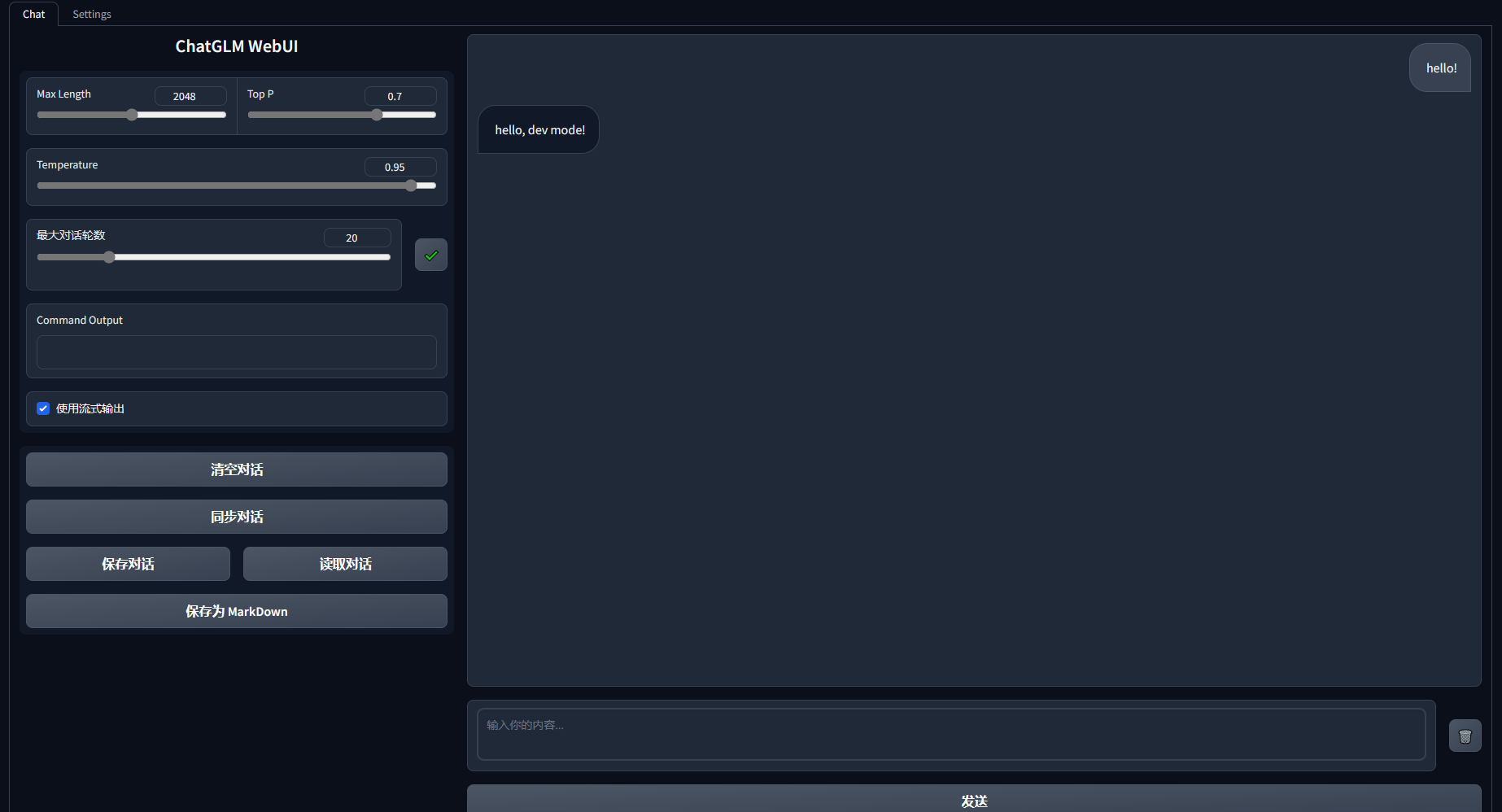The width and height of the screenshot is (1502, 812).
Task: Click the trash can clear-input icon
Action: coord(1465,736)
